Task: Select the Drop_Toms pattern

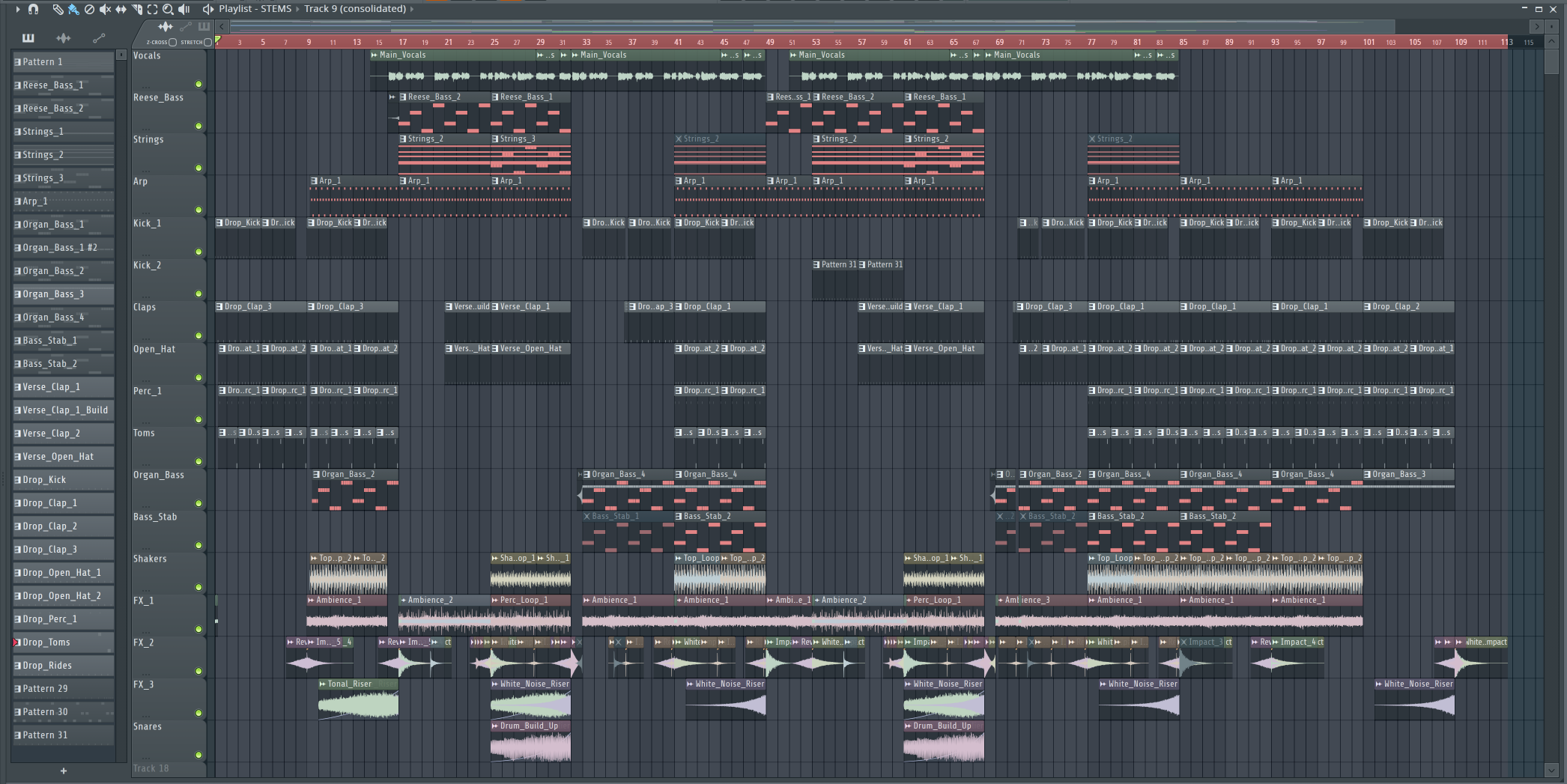Action: (64, 642)
